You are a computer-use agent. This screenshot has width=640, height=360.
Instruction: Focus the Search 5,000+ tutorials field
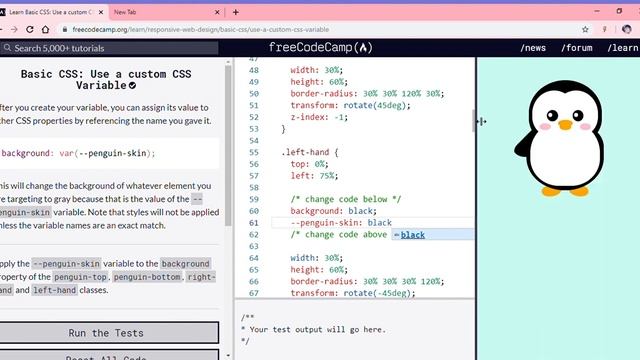109,48
